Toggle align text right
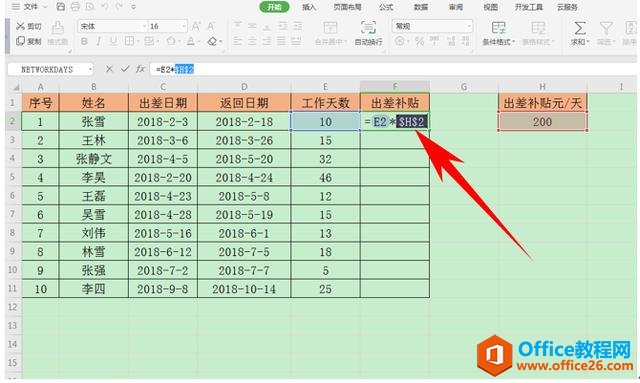Viewport: 640px width, 383px height. point(267,41)
